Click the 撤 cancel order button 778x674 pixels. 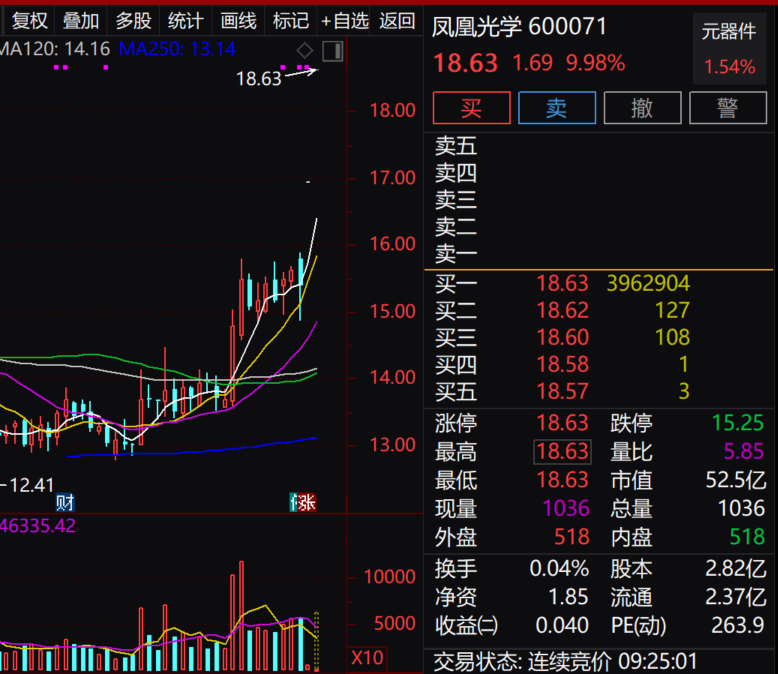click(x=642, y=108)
